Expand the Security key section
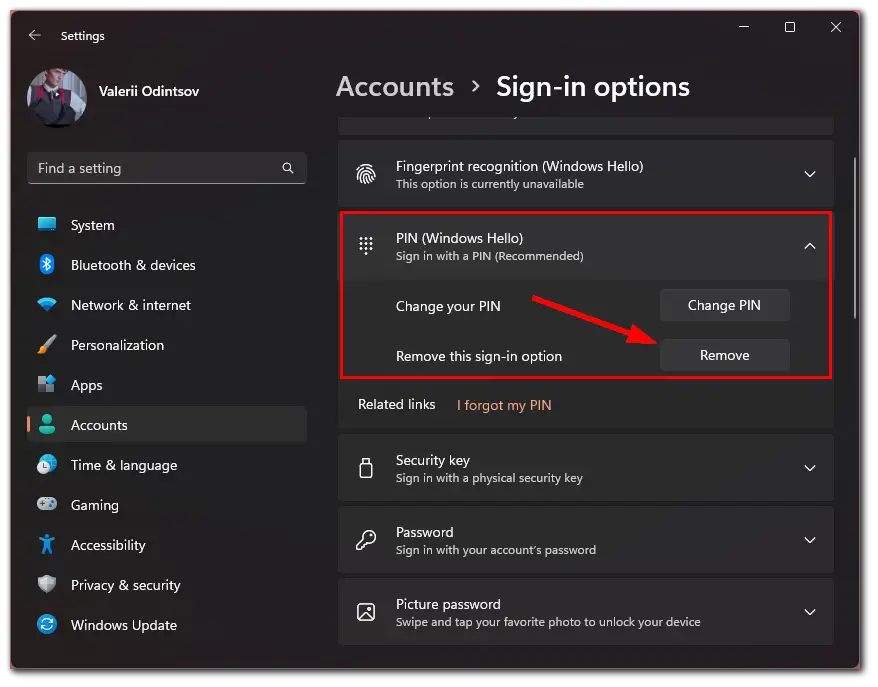This screenshot has width=878, height=687. pyautogui.click(x=810, y=468)
